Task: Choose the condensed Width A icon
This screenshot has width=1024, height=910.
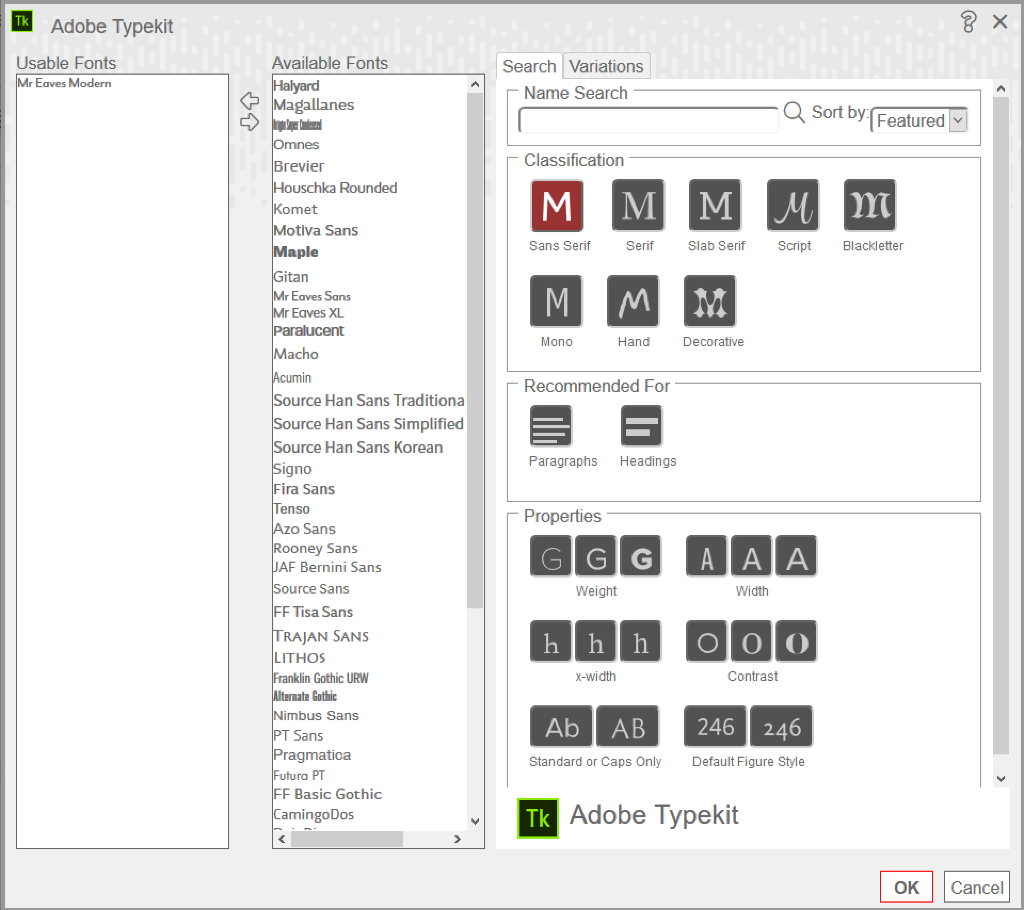Action: click(707, 556)
